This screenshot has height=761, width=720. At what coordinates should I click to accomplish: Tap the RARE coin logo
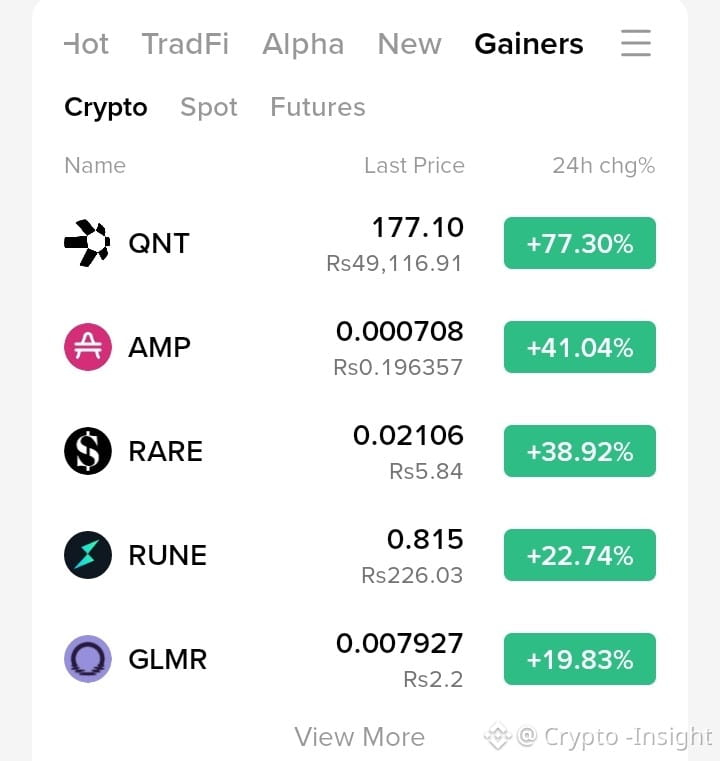pos(88,451)
